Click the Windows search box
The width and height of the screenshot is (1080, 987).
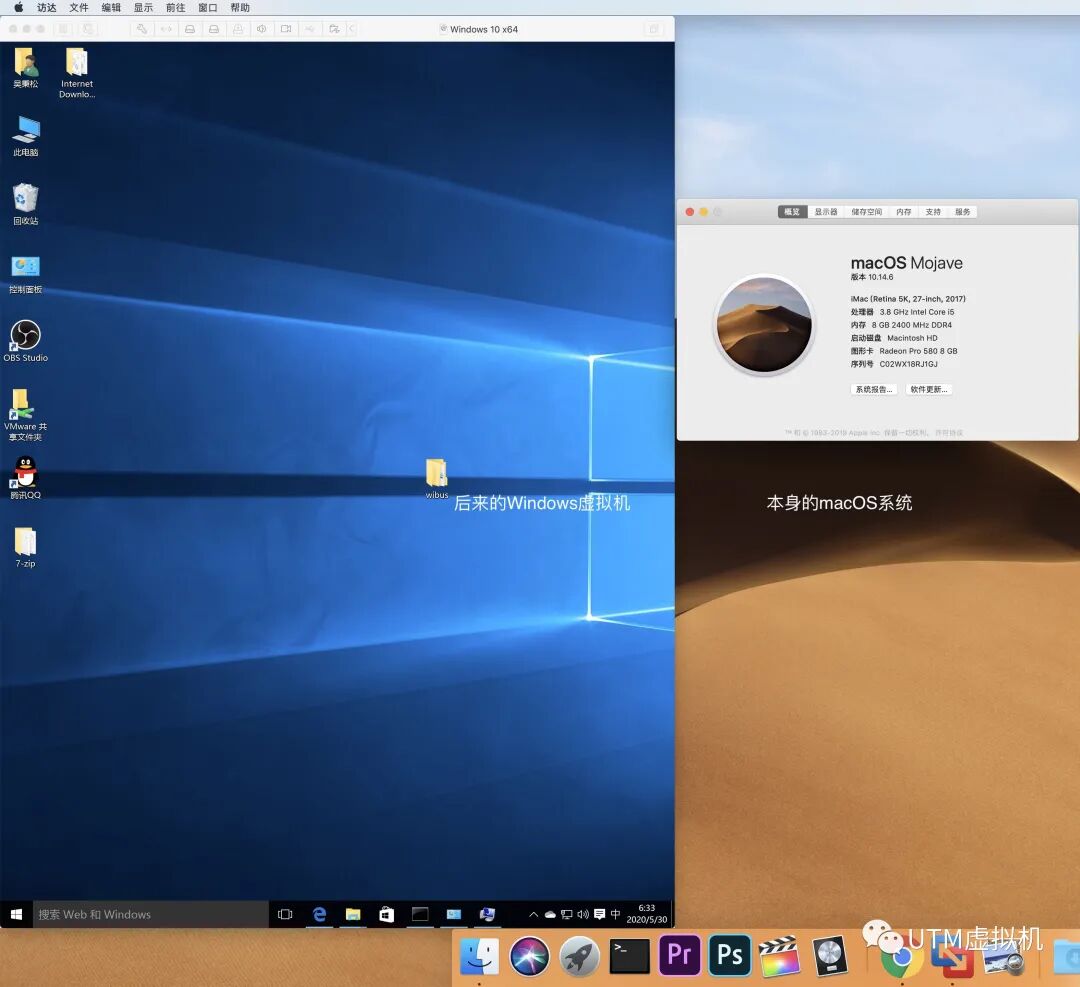[x=150, y=914]
